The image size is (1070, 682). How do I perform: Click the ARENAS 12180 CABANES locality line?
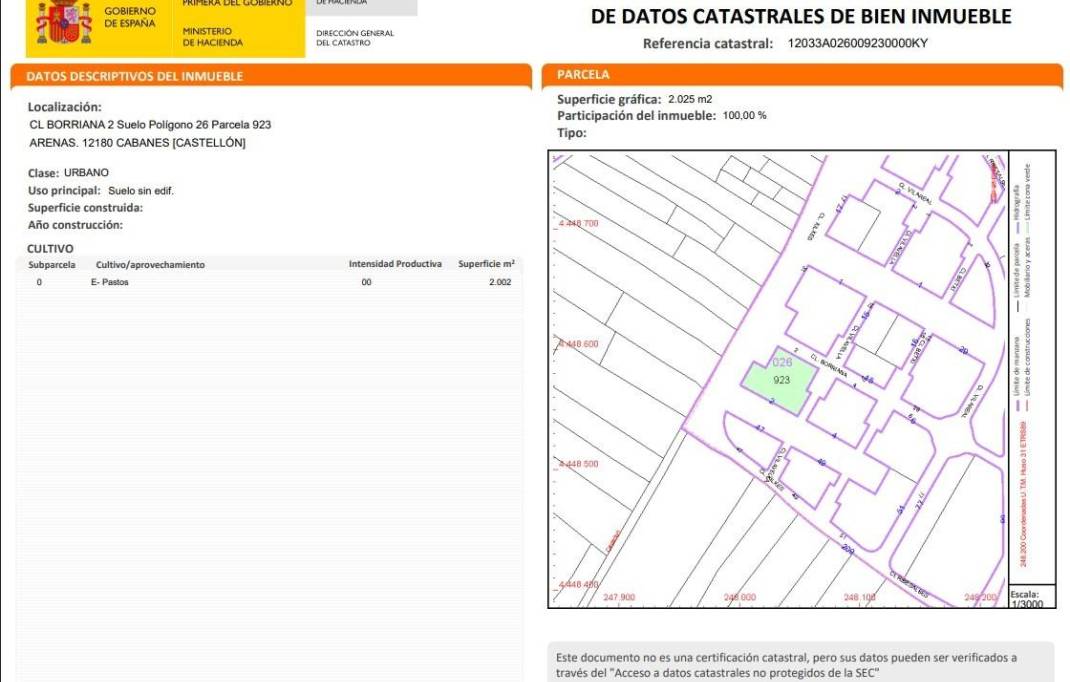[x=137, y=143]
